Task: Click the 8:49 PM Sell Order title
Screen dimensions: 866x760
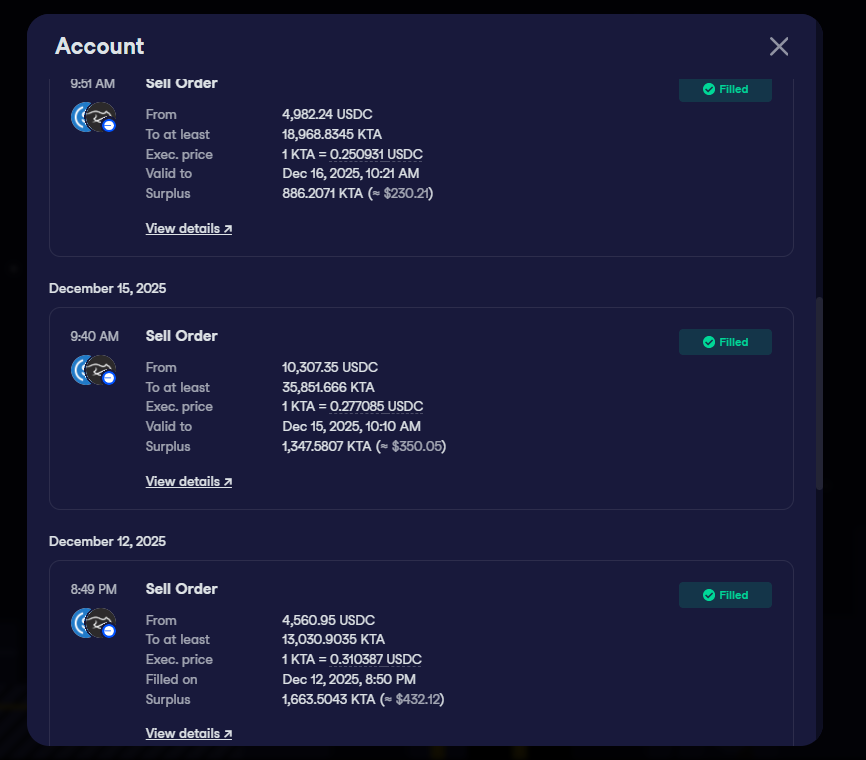Action: [181, 589]
